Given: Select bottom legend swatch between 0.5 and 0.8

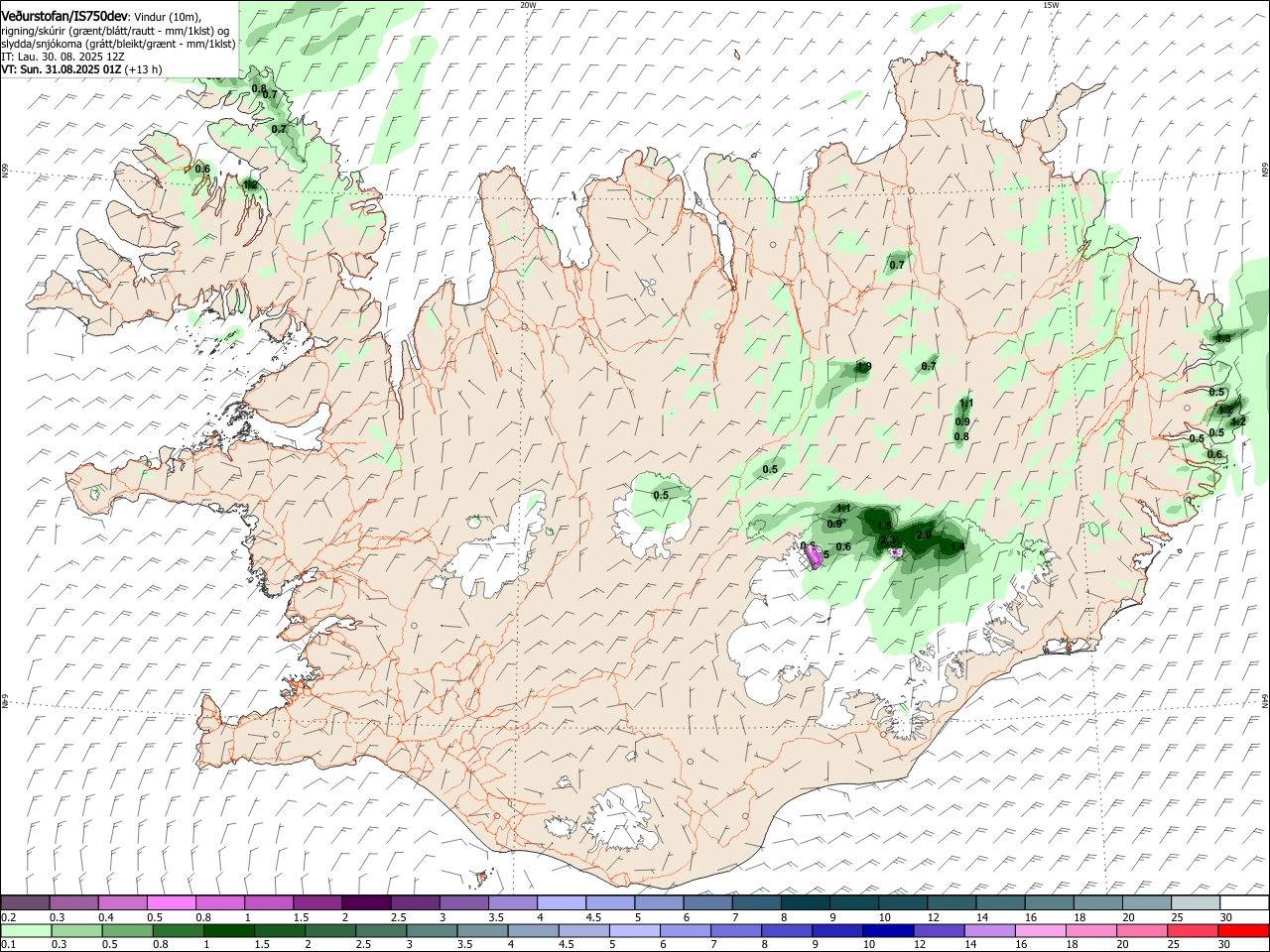Looking at the screenshot, I should tap(127, 930).
